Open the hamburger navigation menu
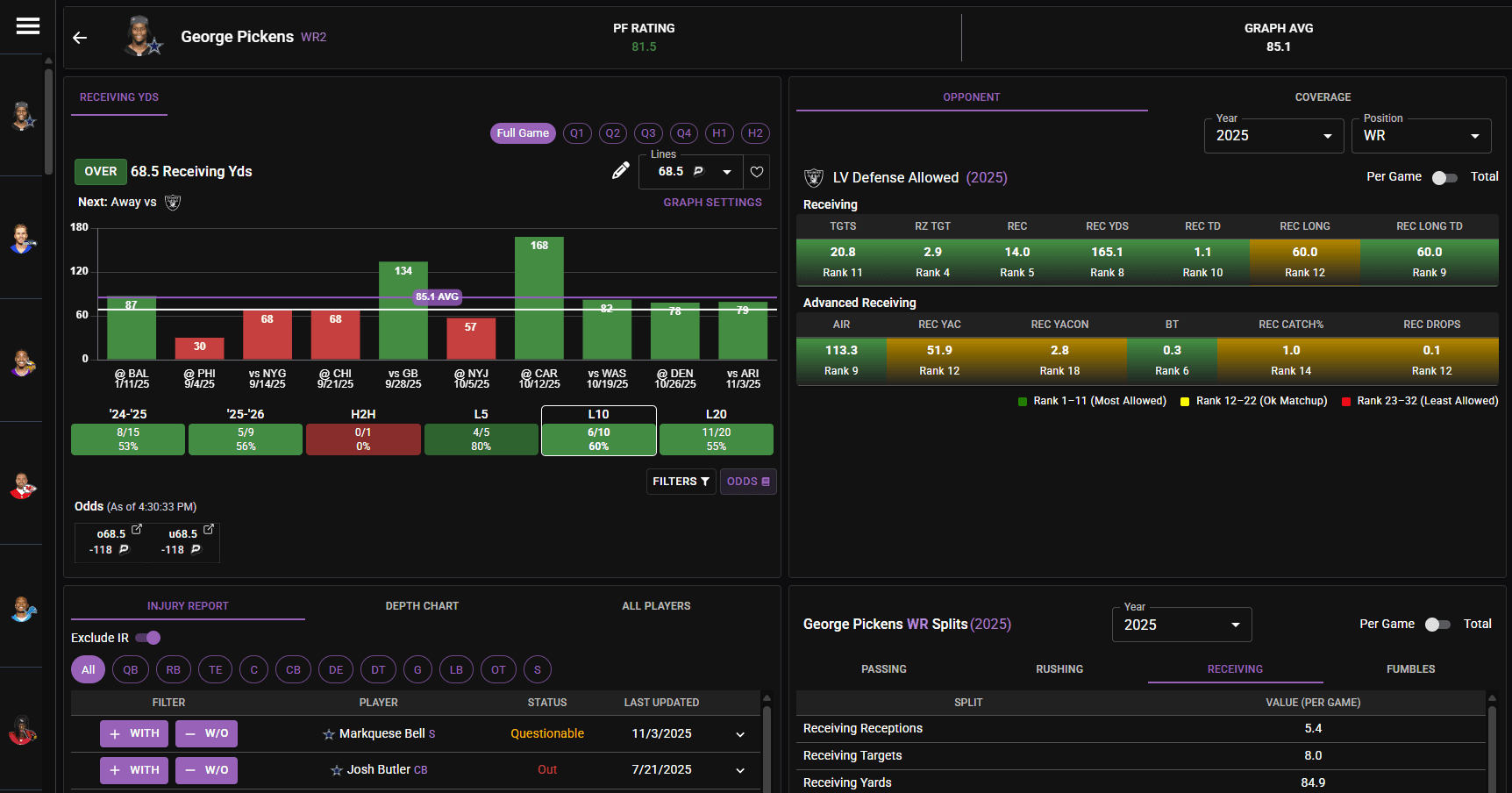 tap(27, 25)
